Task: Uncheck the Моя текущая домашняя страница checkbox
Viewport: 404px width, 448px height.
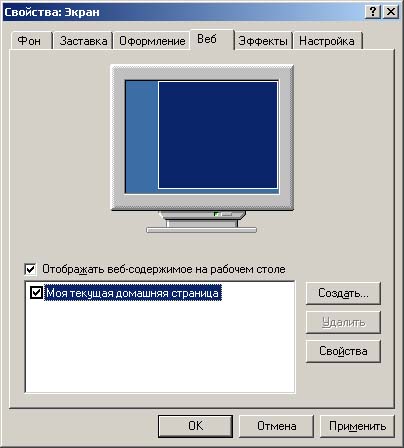Action: pyautogui.click(x=36, y=293)
